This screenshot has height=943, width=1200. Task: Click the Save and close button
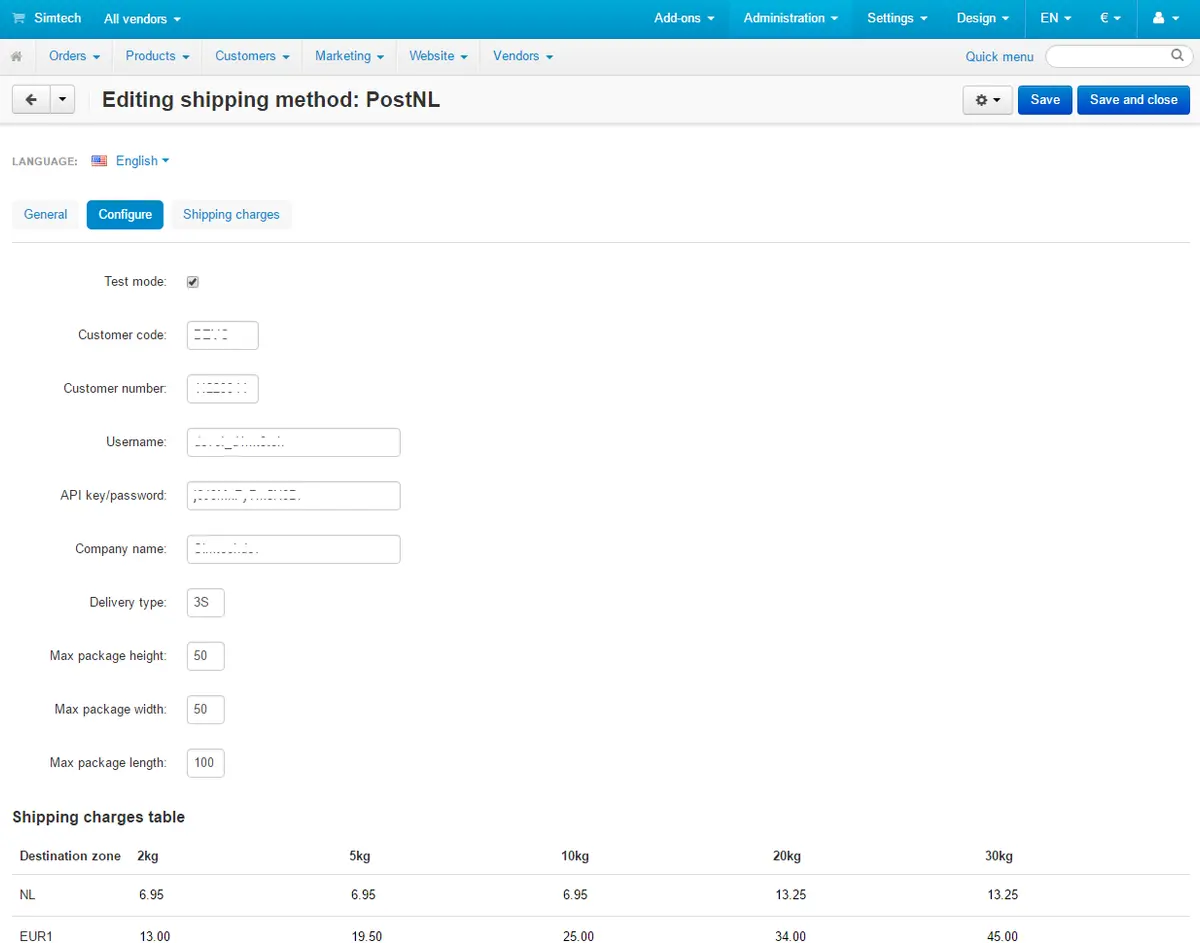(1133, 100)
